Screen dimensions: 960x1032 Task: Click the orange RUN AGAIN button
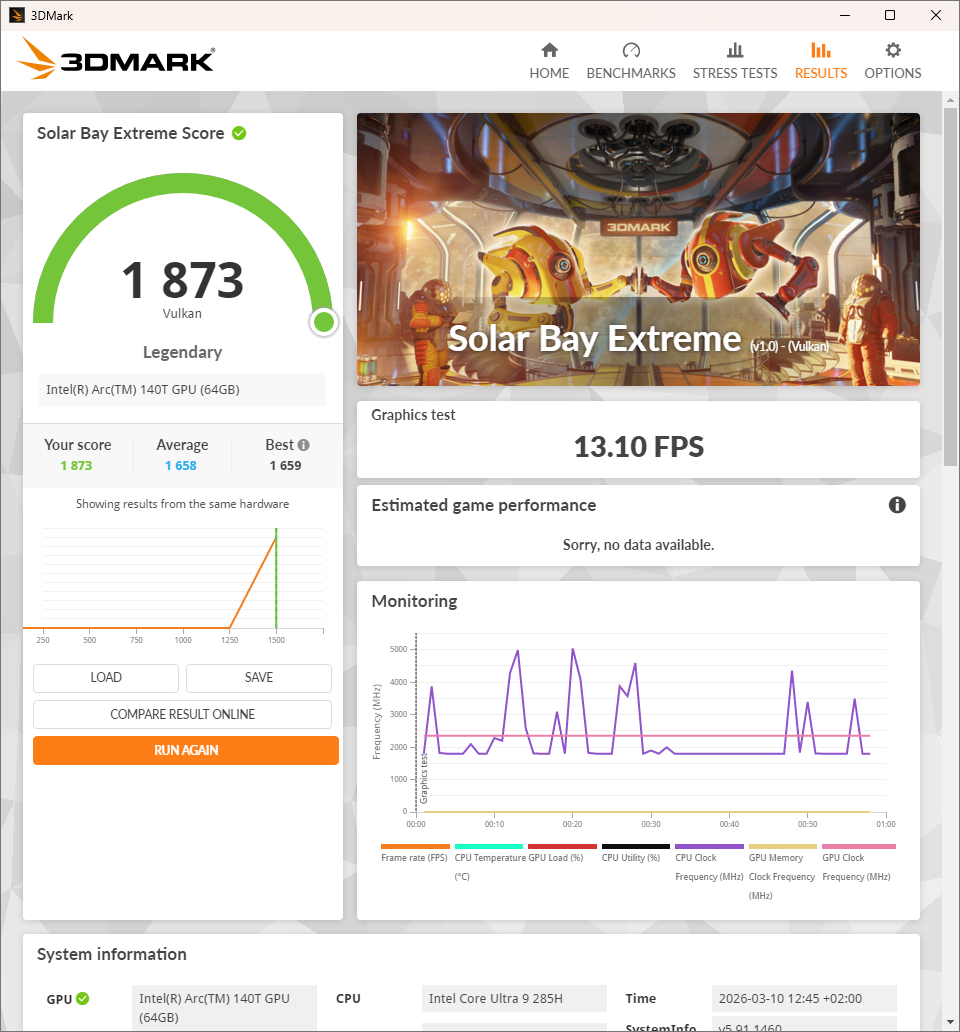coord(186,750)
